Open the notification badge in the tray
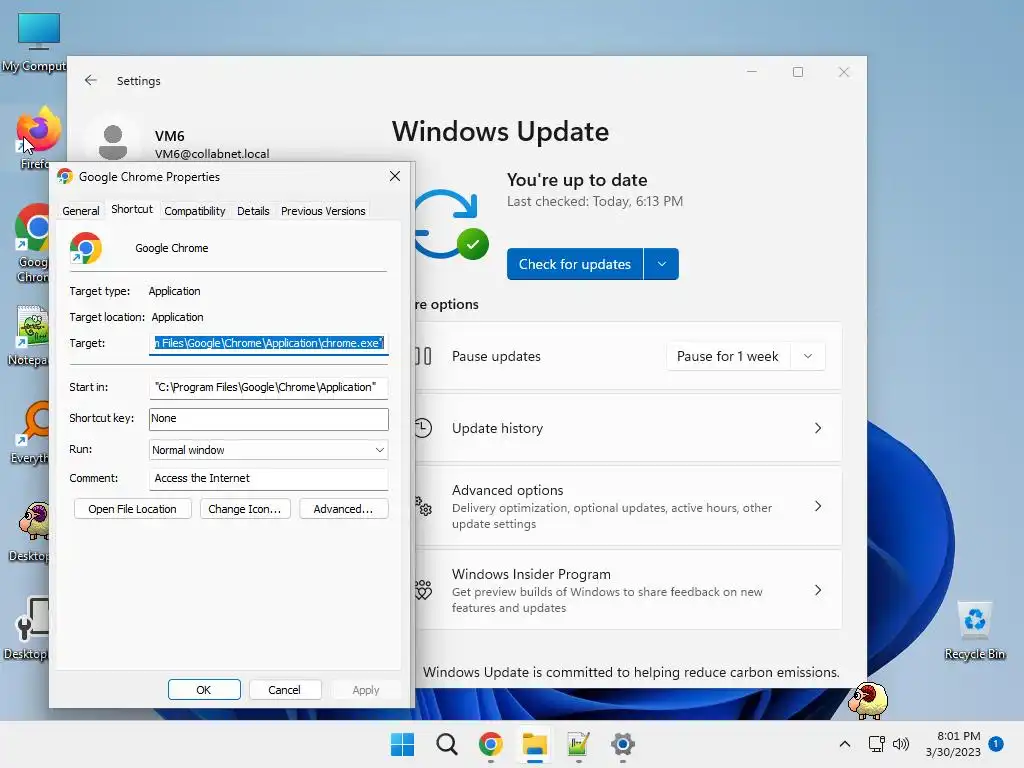The image size is (1024, 768). (x=995, y=744)
